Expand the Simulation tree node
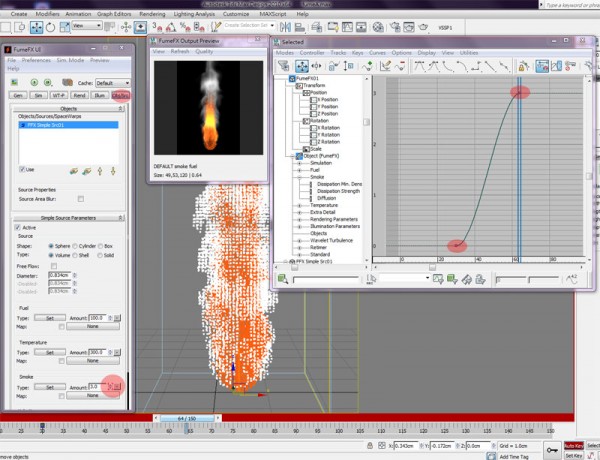 pos(300,163)
